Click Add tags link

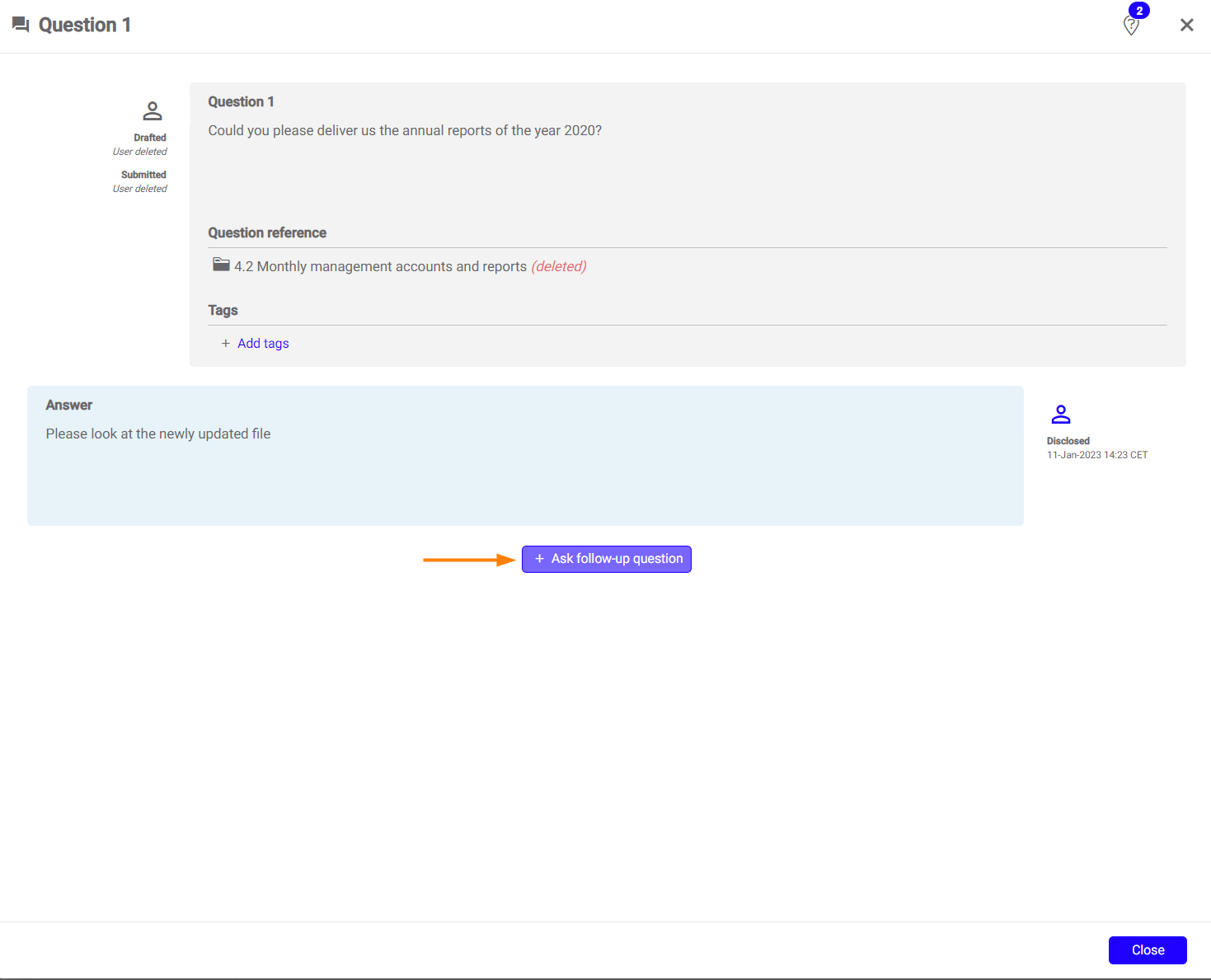pos(263,343)
